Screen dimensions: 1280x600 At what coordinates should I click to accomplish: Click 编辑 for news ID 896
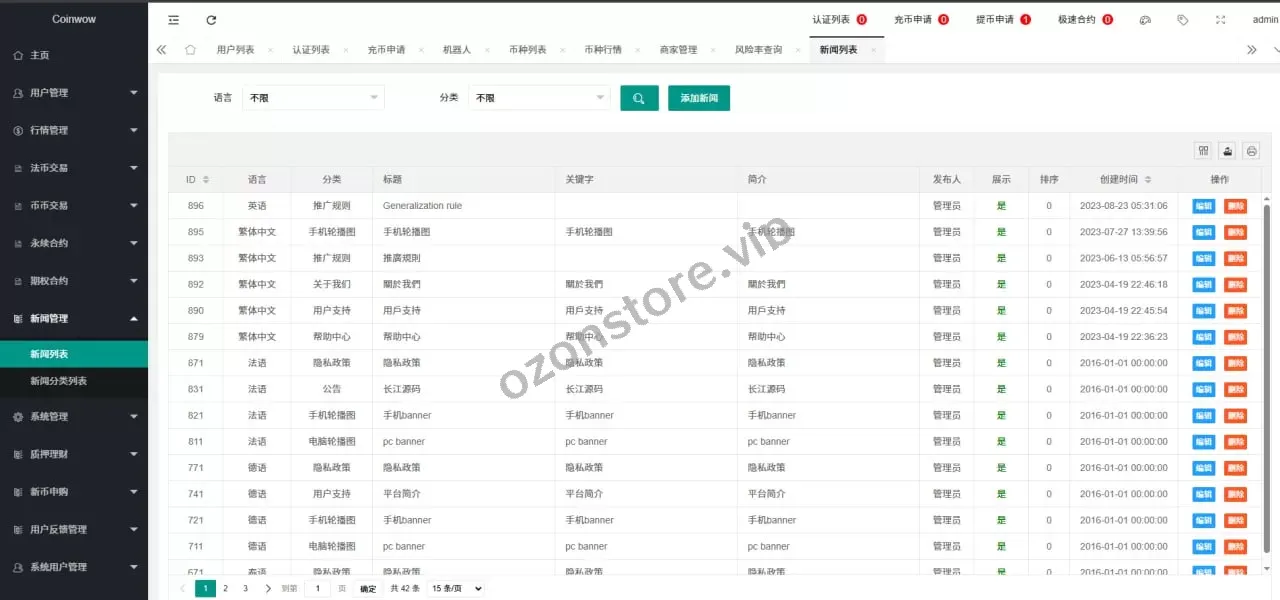pos(1204,206)
